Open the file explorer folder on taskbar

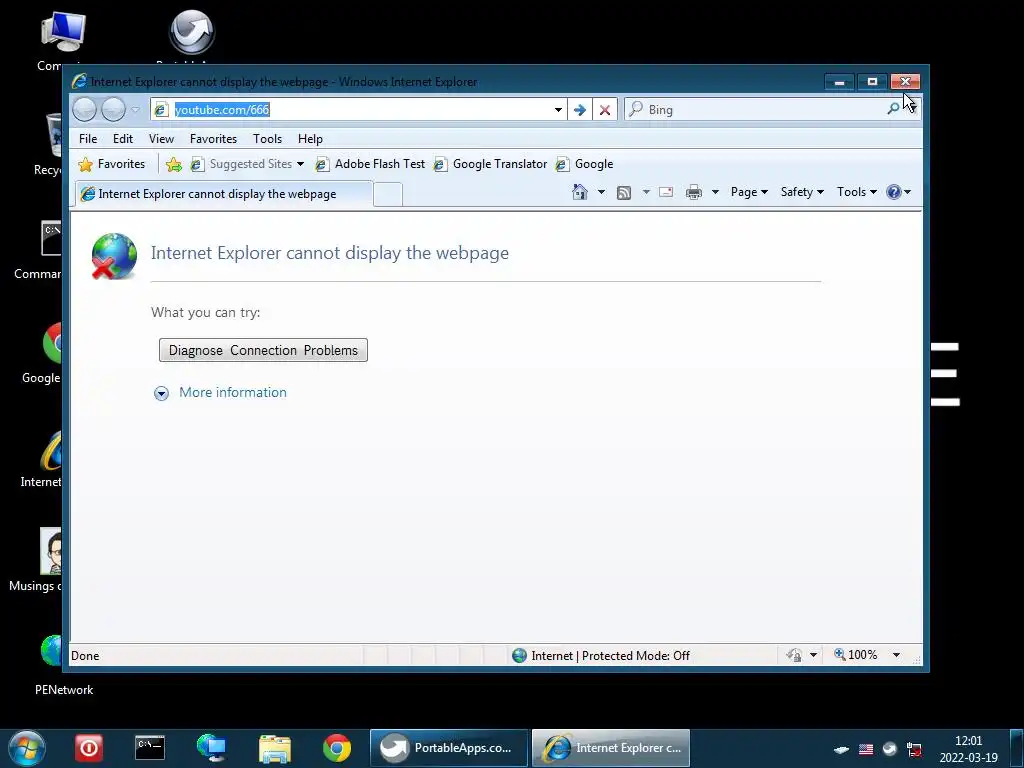pyautogui.click(x=275, y=748)
